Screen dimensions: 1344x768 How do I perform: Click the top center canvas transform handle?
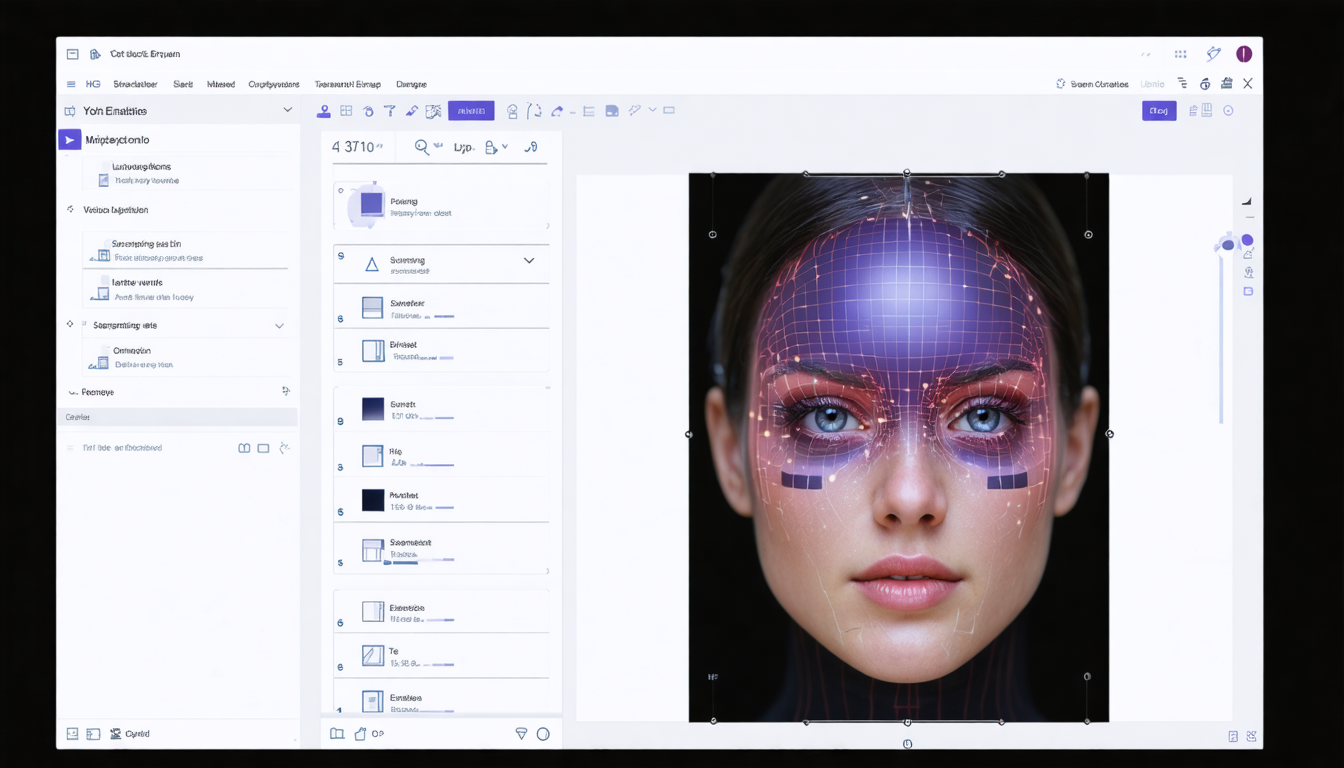pyautogui.click(x=907, y=173)
